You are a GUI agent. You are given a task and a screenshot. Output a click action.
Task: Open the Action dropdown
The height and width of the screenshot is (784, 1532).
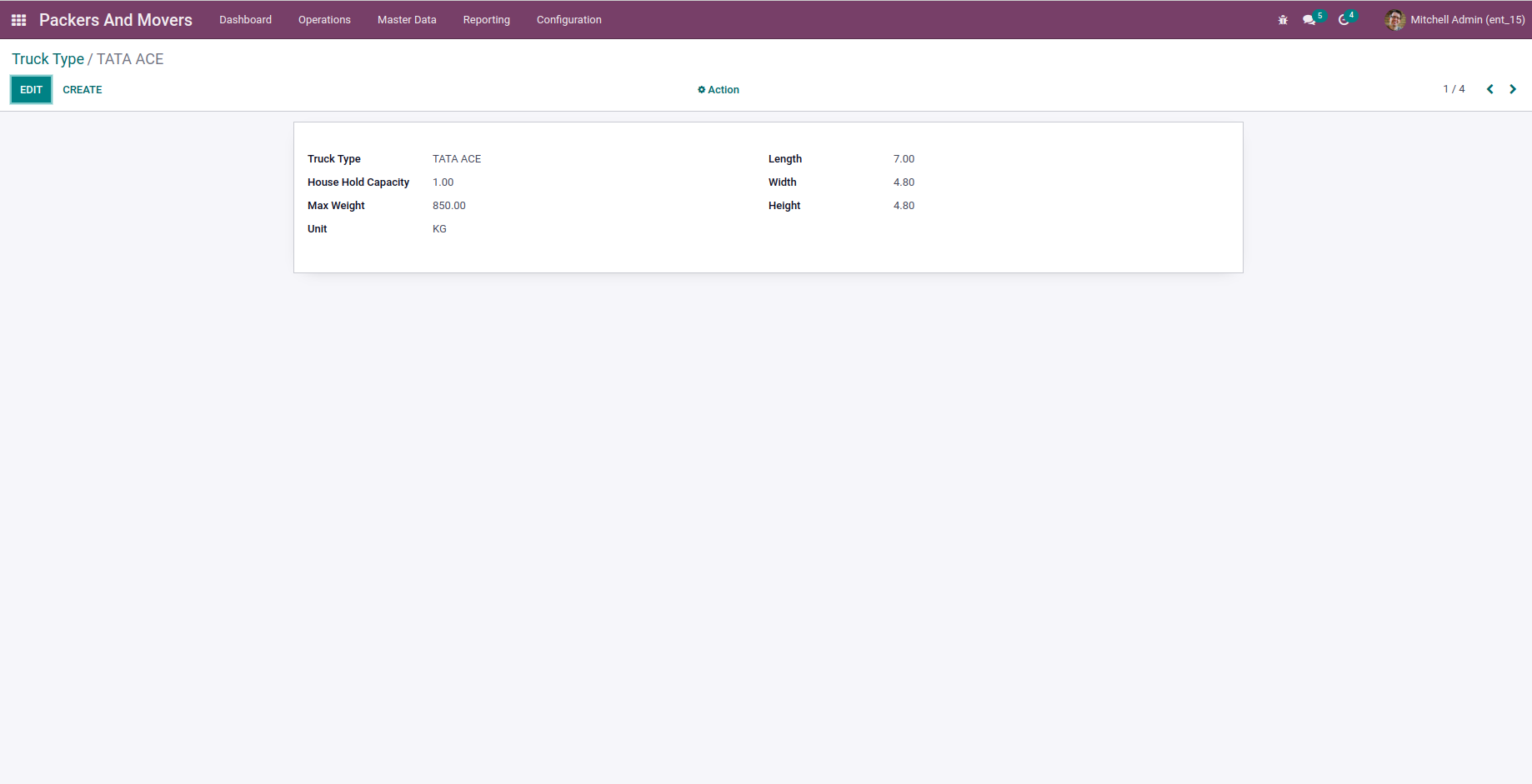tap(718, 90)
